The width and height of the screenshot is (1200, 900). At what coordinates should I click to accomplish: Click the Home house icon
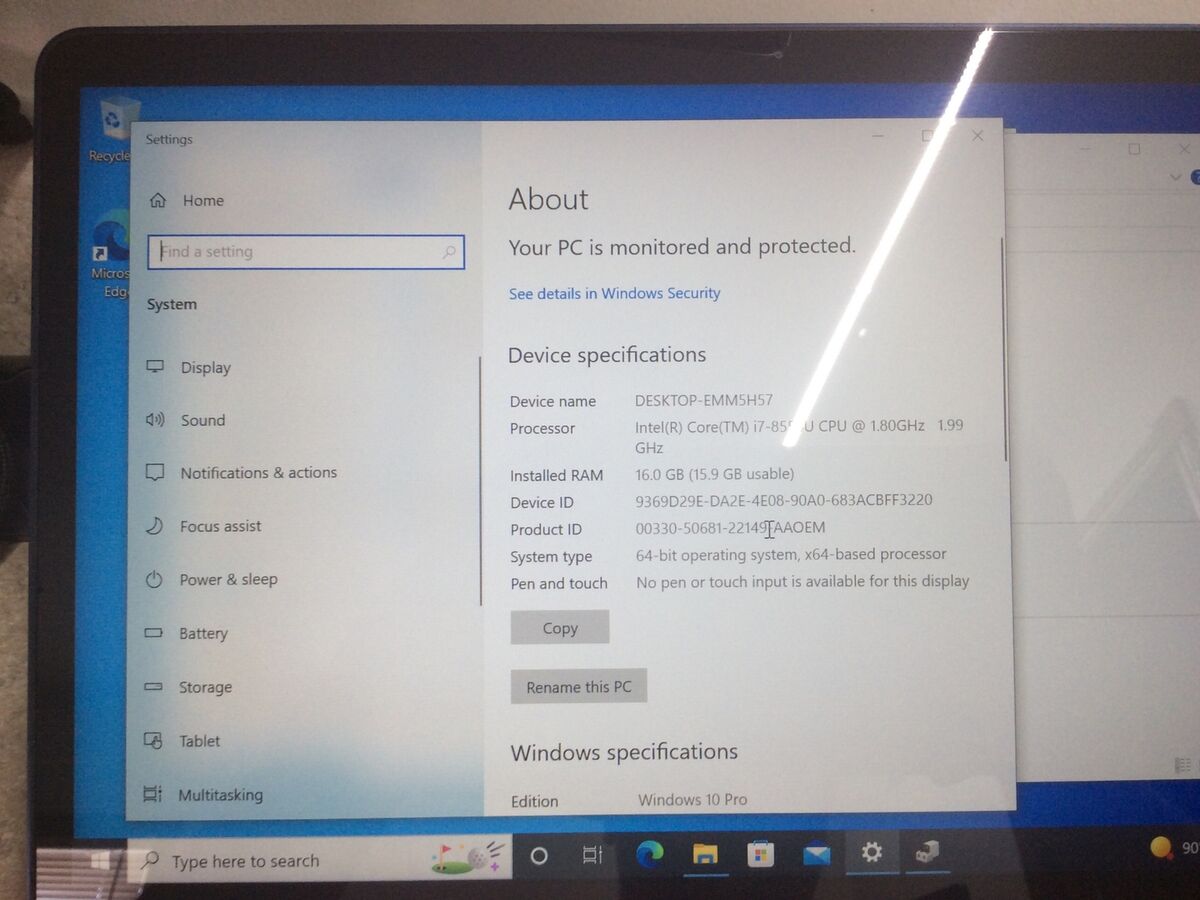[157, 200]
